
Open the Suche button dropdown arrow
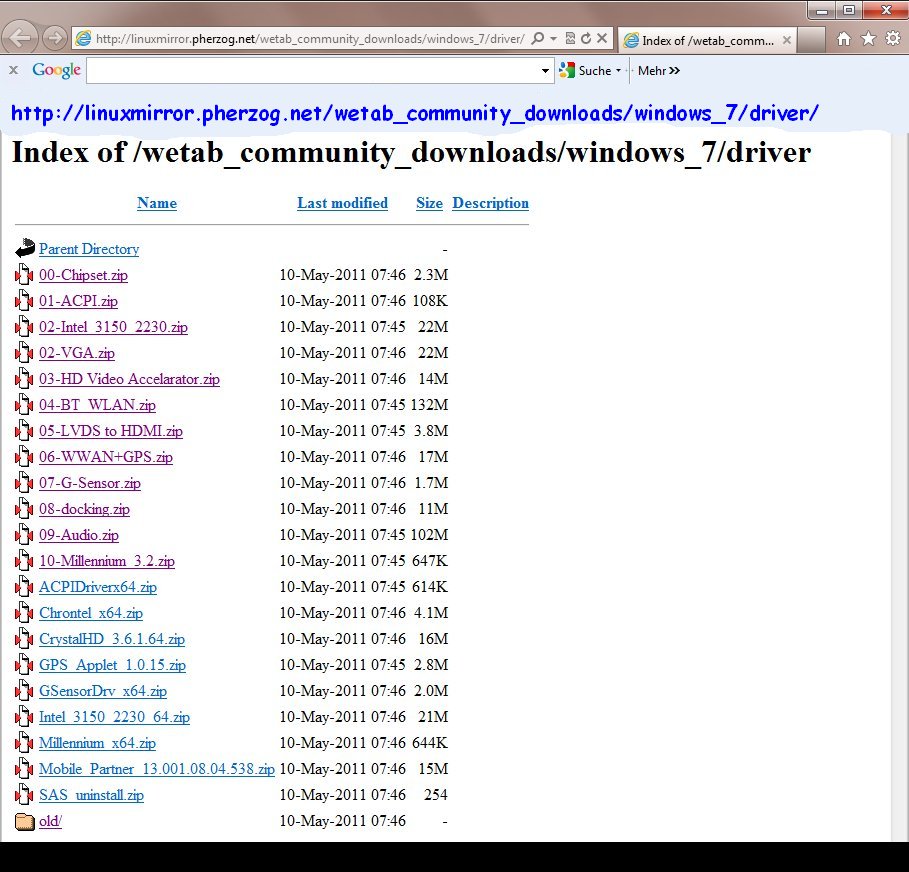619,71
